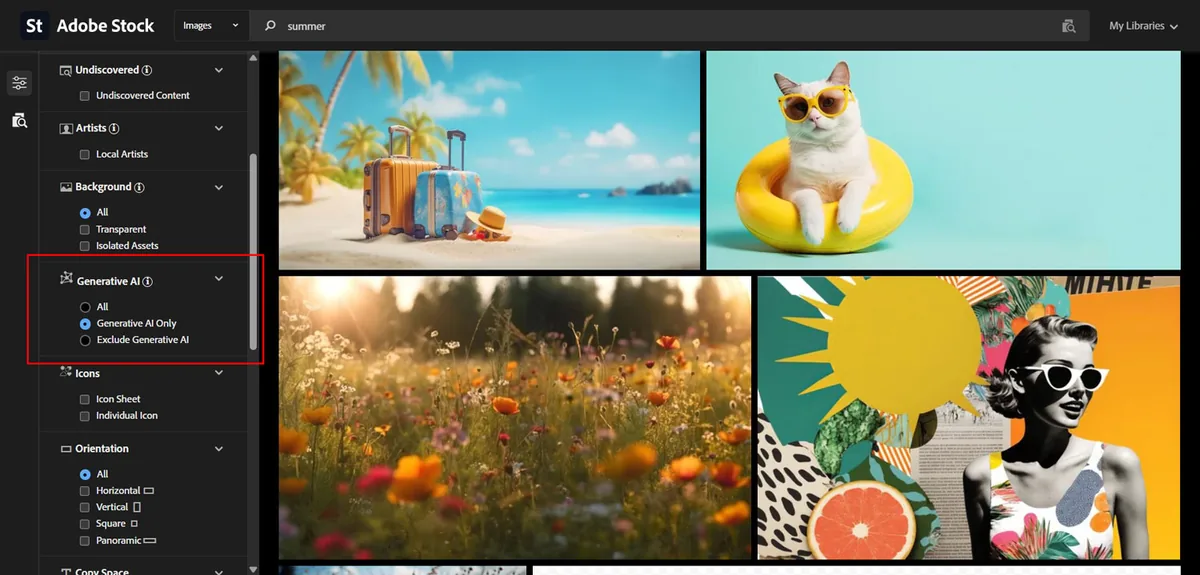
Task: Click the magnifier icon in search bar
Action: (x=270, y=26)
